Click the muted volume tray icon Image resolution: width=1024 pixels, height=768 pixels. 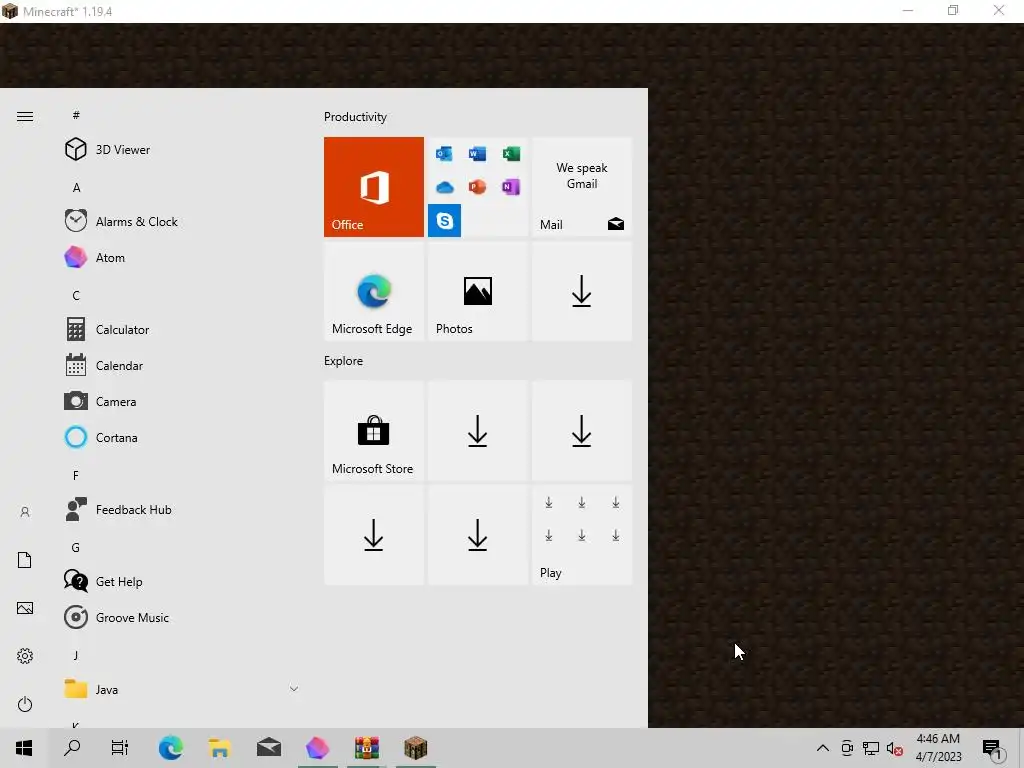(895, 748)
